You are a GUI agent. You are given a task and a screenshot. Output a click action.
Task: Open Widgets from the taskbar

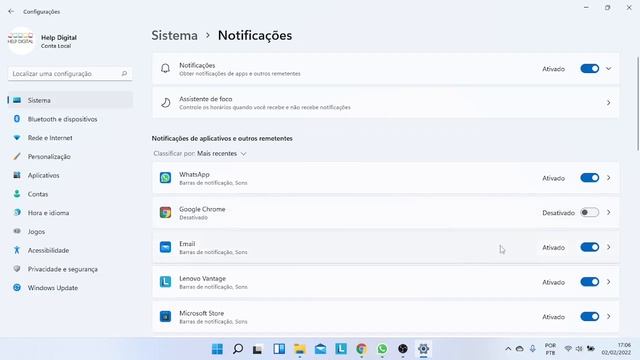279,349
